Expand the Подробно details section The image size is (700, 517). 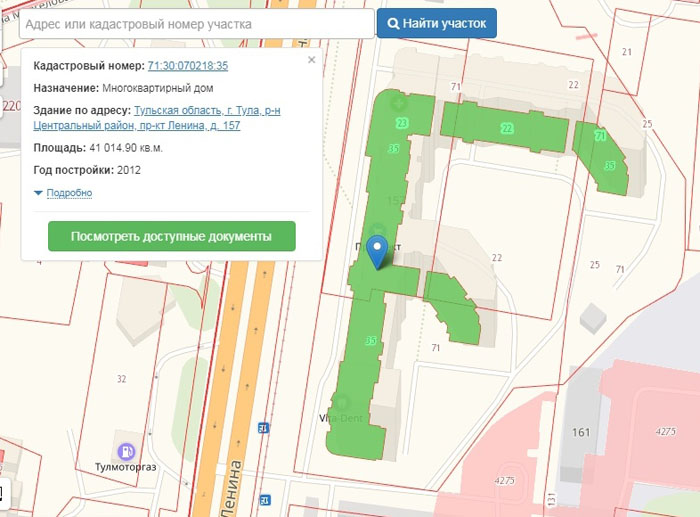tap(69, 193)
